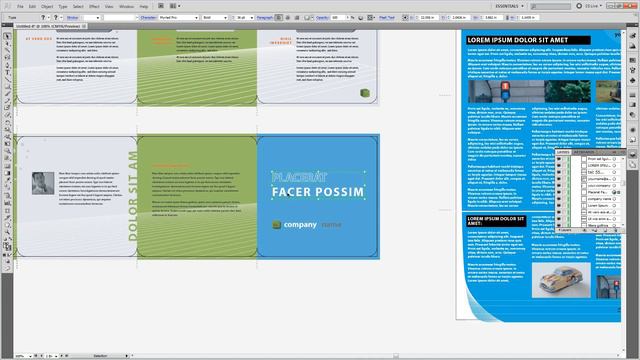Screen dimensions: 640x360
Task: Click Make Clipping Mask icon in Layers panel
Action: tap(585, 230)
